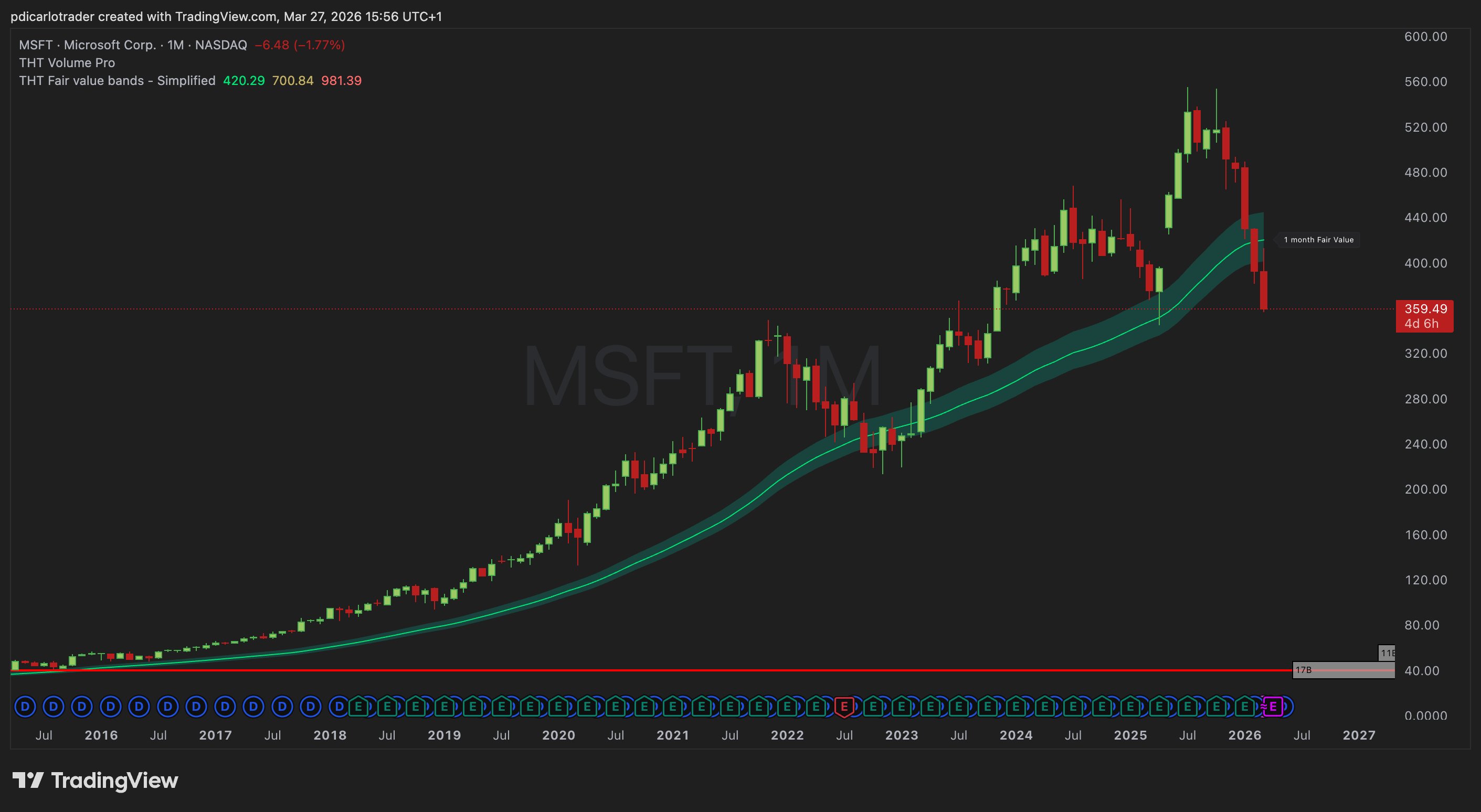The image size is (1481, 812).
Task: Click the red earnings marker in 2022
Action: click(843, 706)
